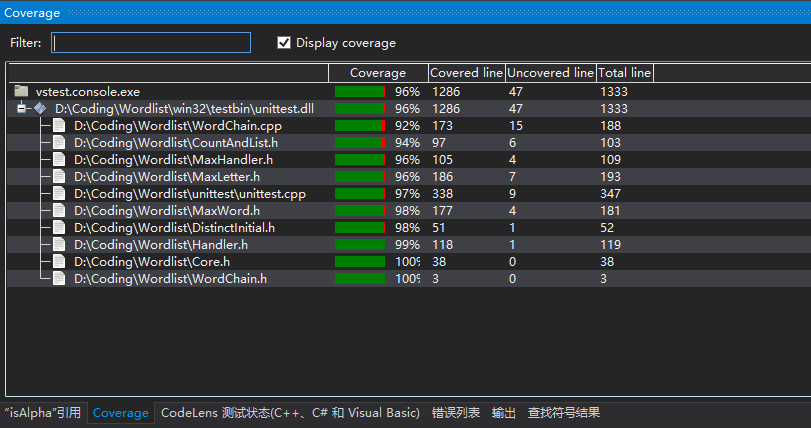Click the unittest.cpp file icon
This screenshot has height=428, width=811.
pos(59,194)
